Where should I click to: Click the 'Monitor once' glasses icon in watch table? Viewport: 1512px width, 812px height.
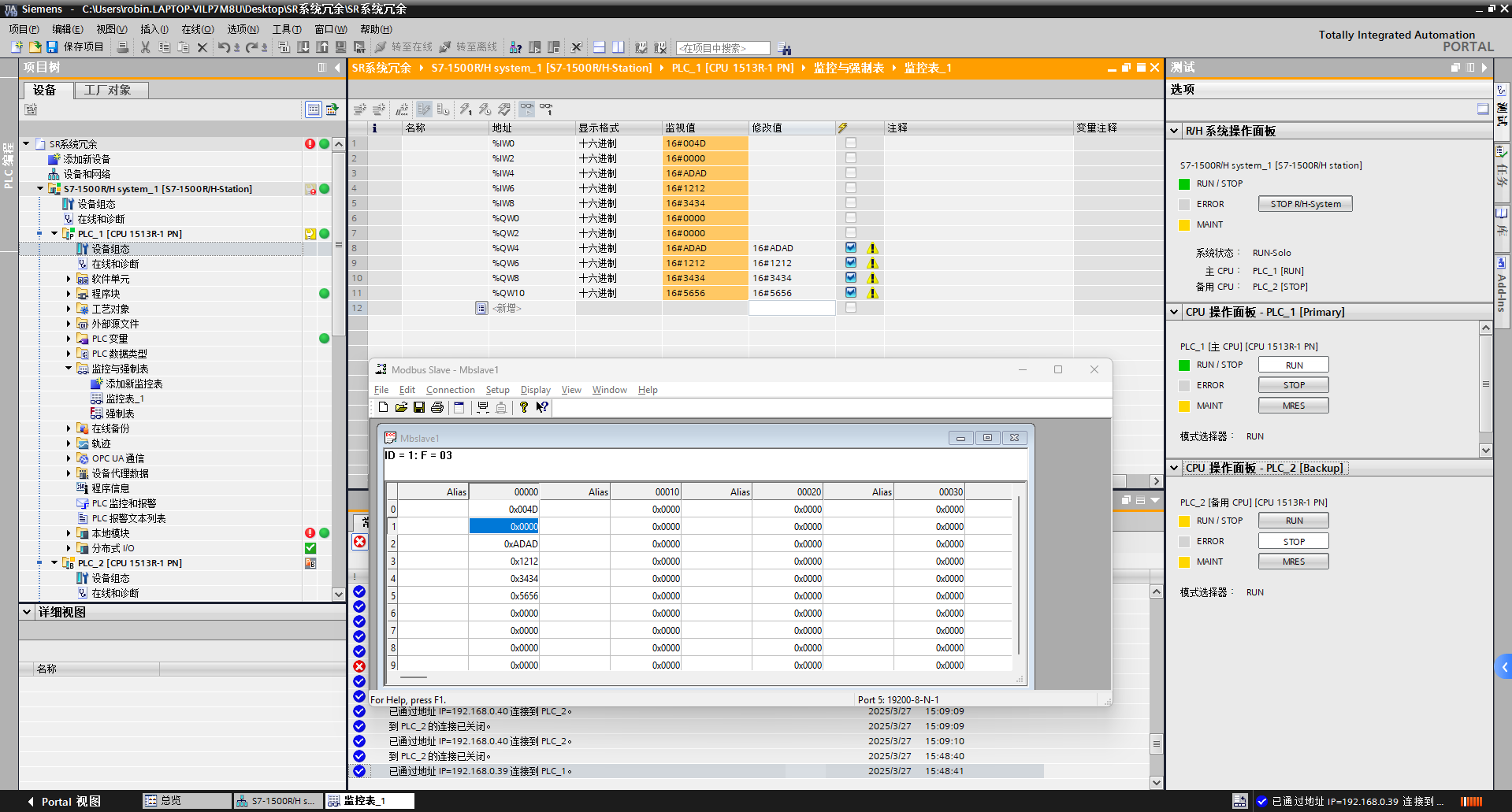[546, 109]
